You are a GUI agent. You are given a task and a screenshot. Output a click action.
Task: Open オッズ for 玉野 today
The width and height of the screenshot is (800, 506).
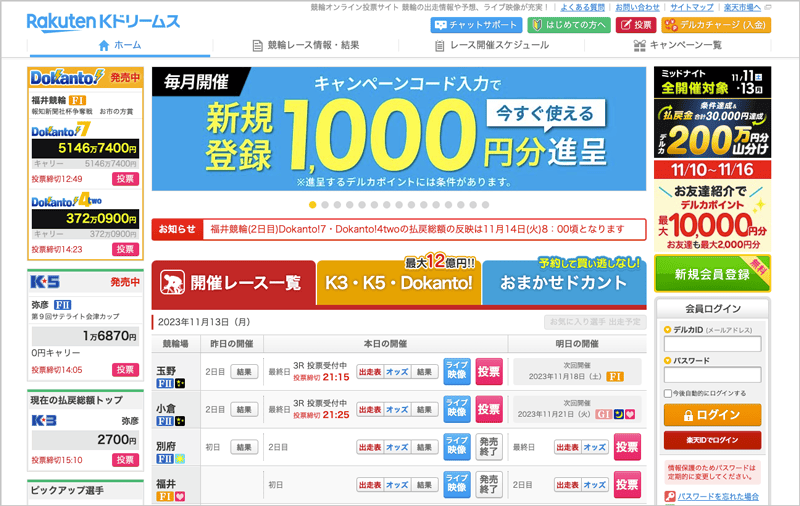(x=397, y=372)
